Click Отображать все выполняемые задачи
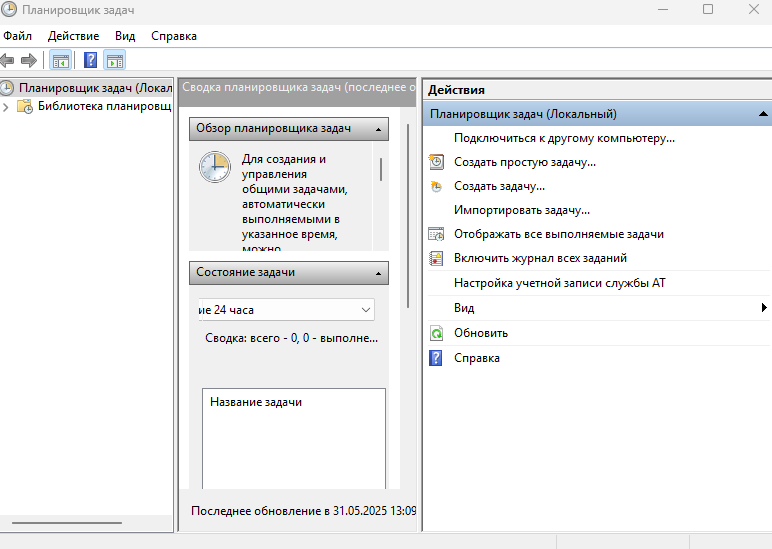772x549 pixels. (x=559, y=234)
